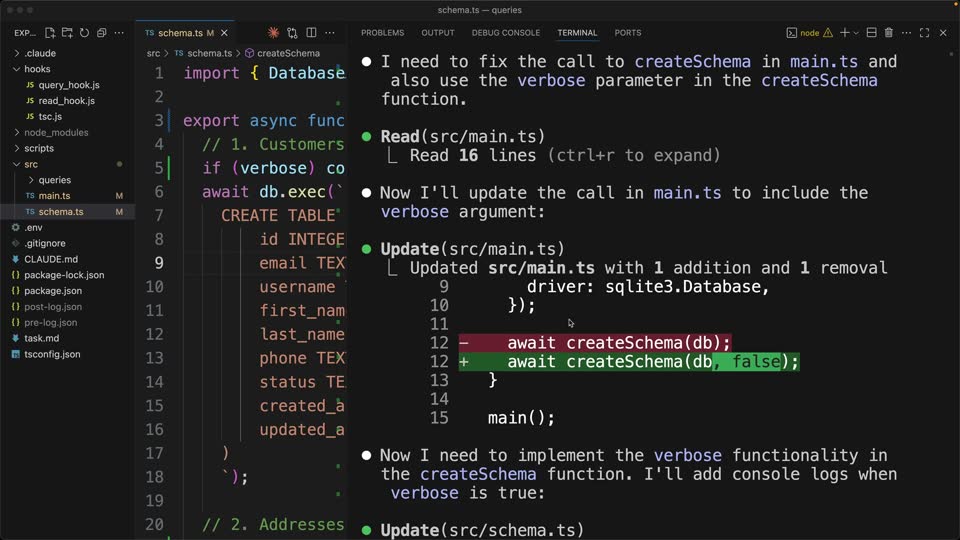Open editor more actions ellipsis menu
This screenshot has width=960, height=540.
click(330, 32)
